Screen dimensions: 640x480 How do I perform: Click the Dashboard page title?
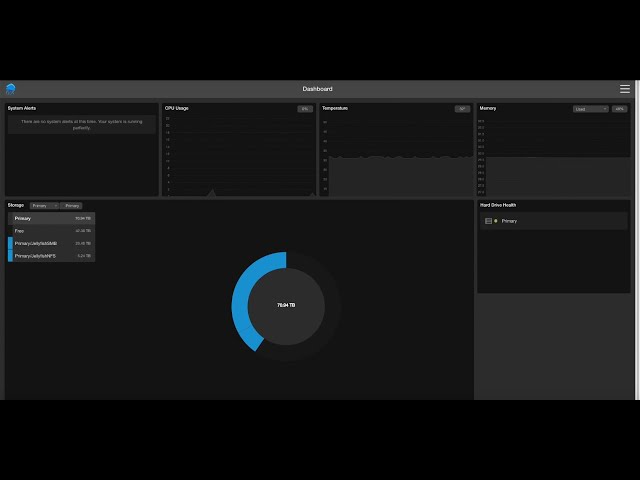(x=318, y=89)
